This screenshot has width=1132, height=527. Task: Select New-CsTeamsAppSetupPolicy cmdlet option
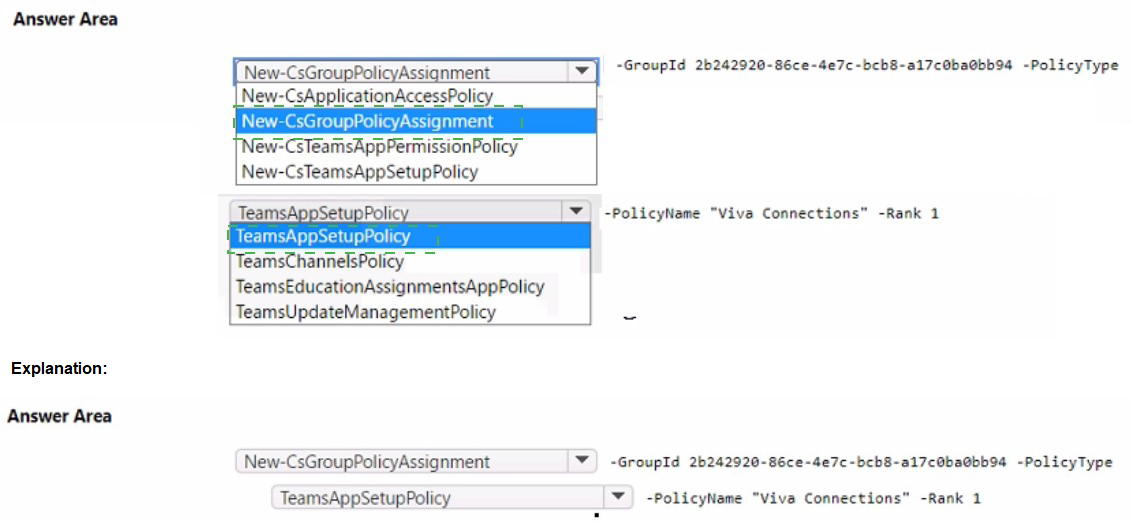[360, 171]
